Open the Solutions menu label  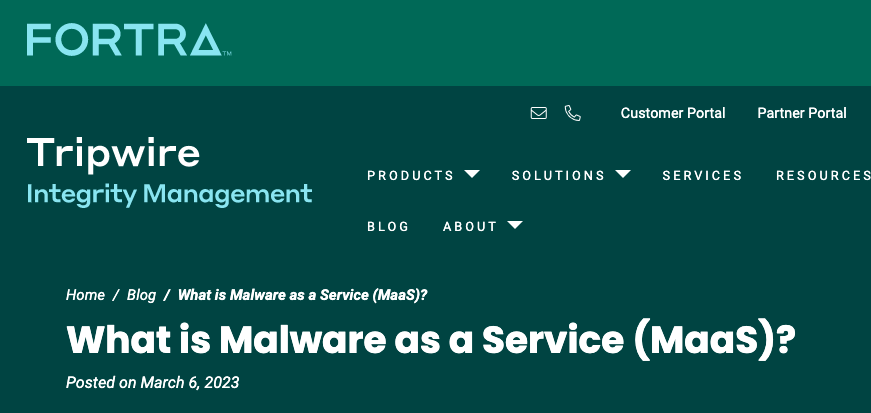(x=558, y=175)
